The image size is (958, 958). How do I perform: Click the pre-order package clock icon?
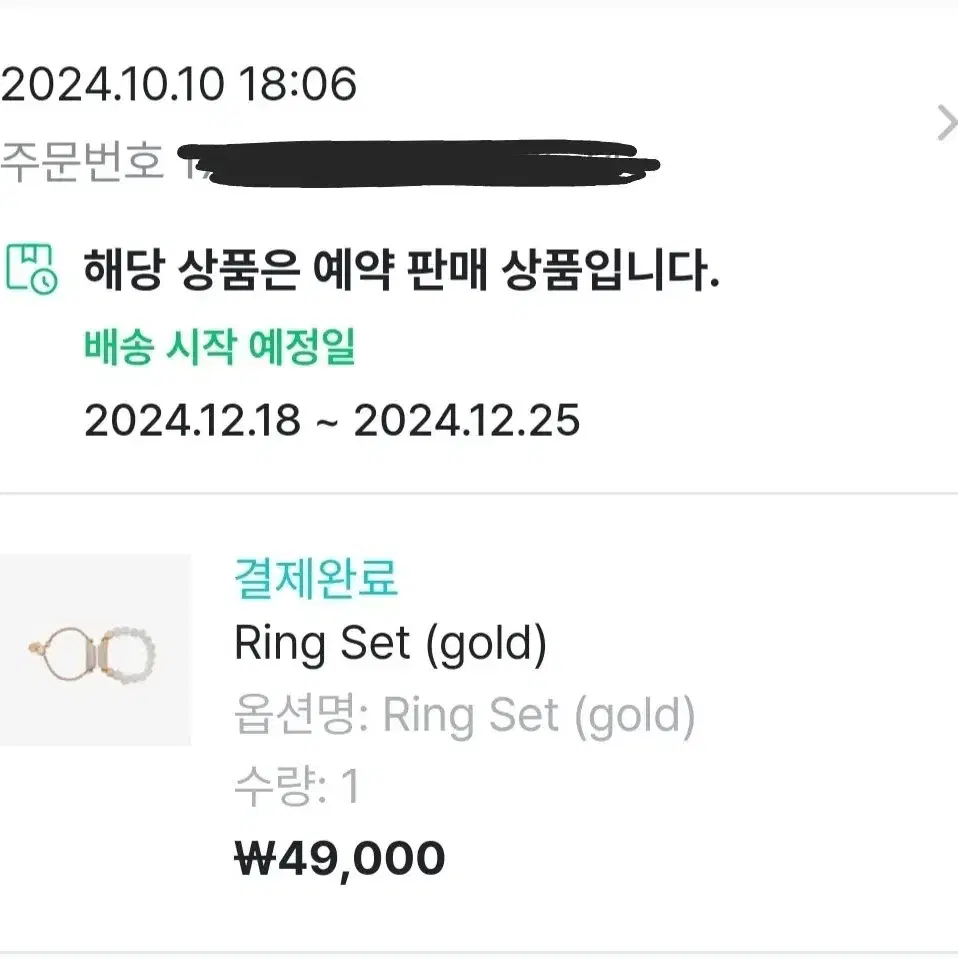[x=32, y=269]
